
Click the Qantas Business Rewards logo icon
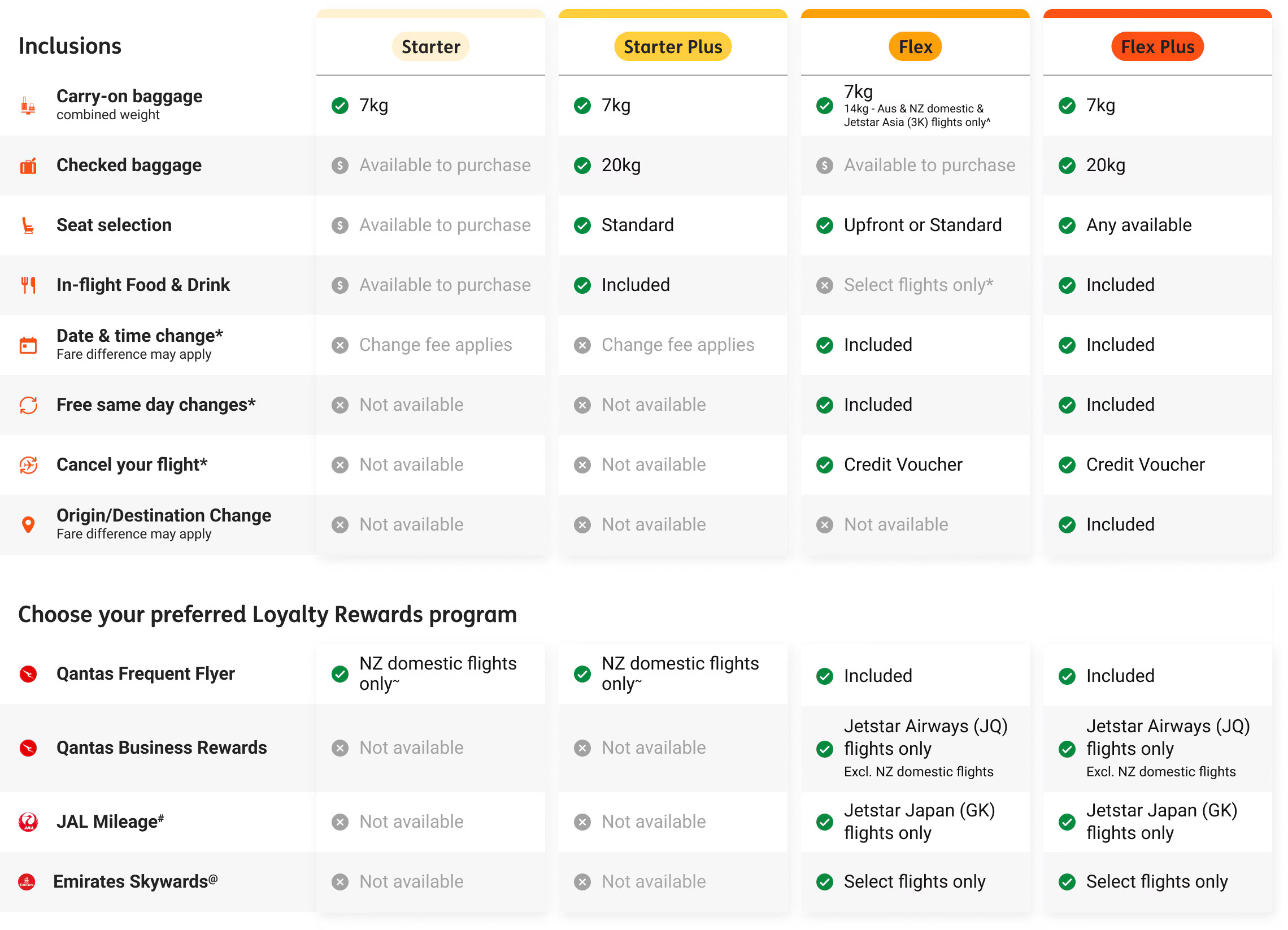[x=28, y=748]
